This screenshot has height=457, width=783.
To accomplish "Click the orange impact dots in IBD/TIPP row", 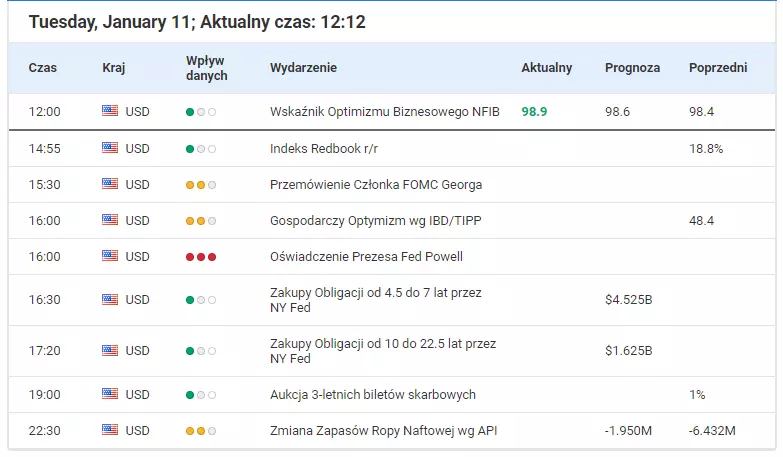I will point(195,221).
